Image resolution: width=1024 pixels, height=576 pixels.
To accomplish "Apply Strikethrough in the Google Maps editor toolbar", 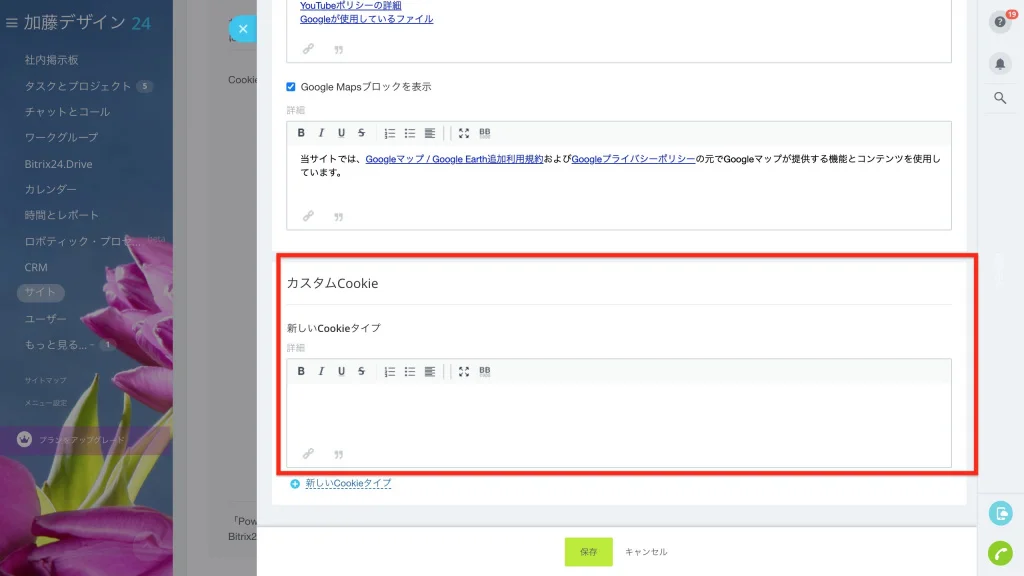I will point(361,133).
